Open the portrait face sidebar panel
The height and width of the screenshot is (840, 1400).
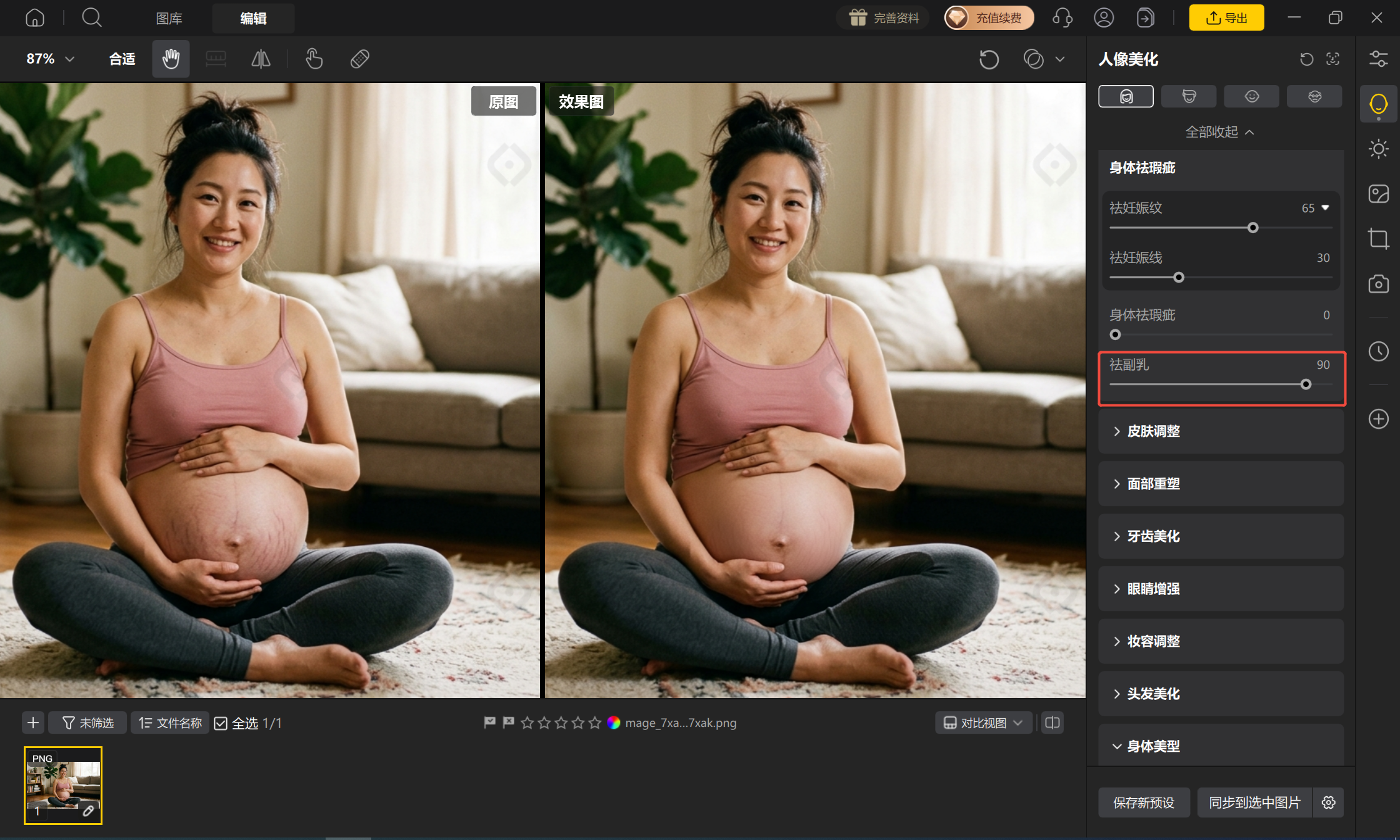click(x=1378, y=104)
